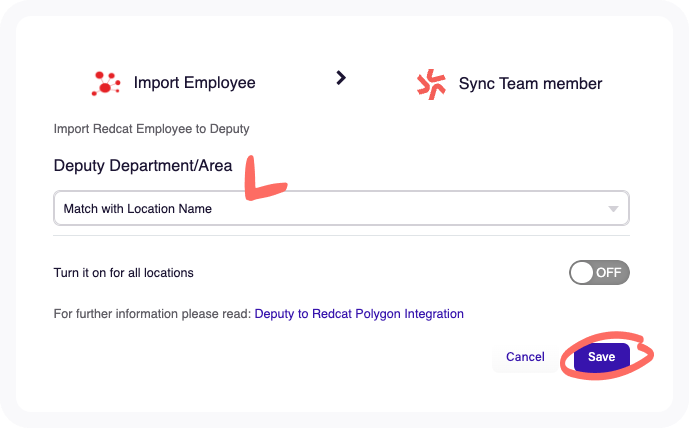Click the Deputy Sync Team member logo
Screen dimensions: 689x428
[x=431, y=84]
